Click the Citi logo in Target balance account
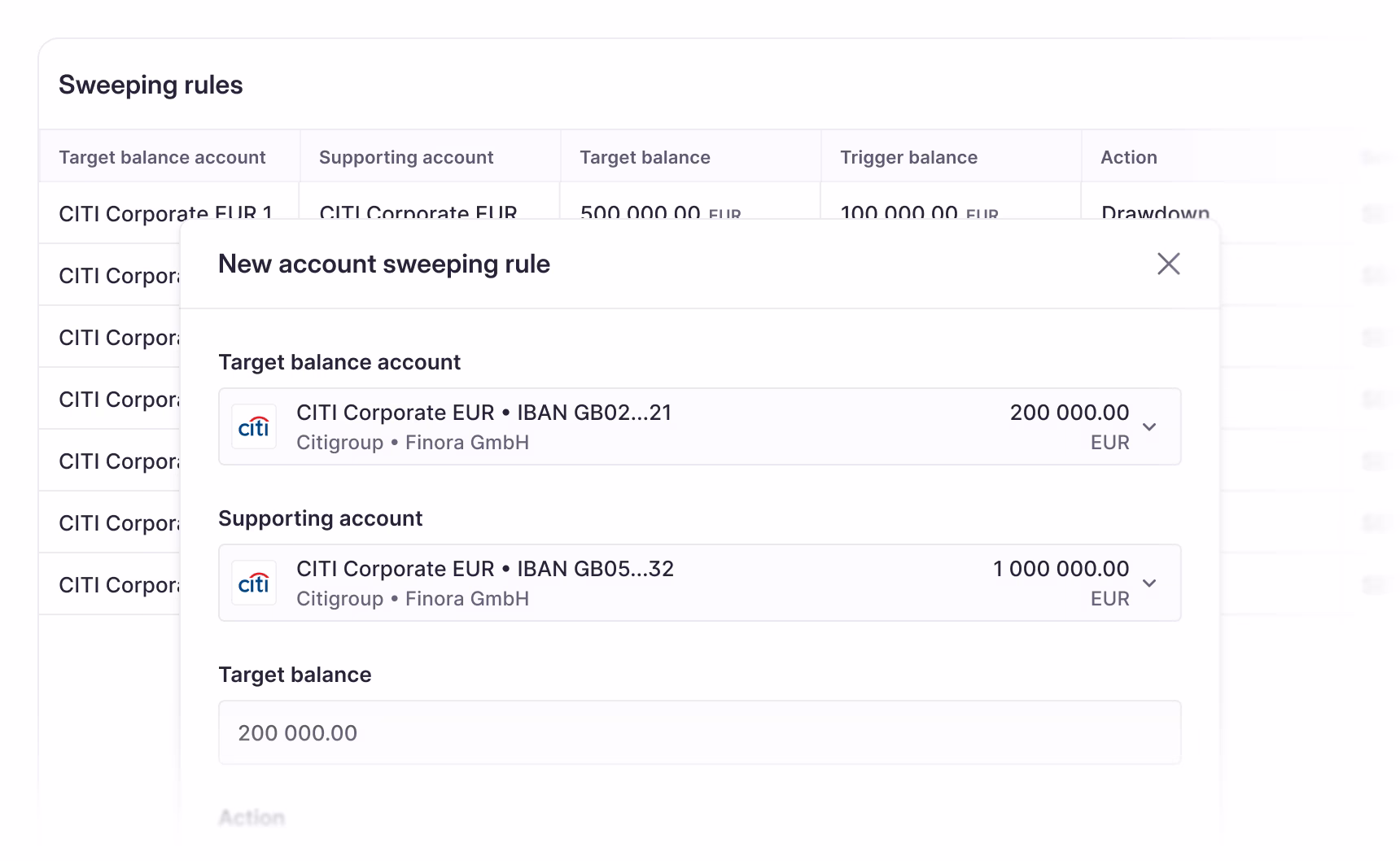This screenshot has width=1400, height=861. coord(254,426)
